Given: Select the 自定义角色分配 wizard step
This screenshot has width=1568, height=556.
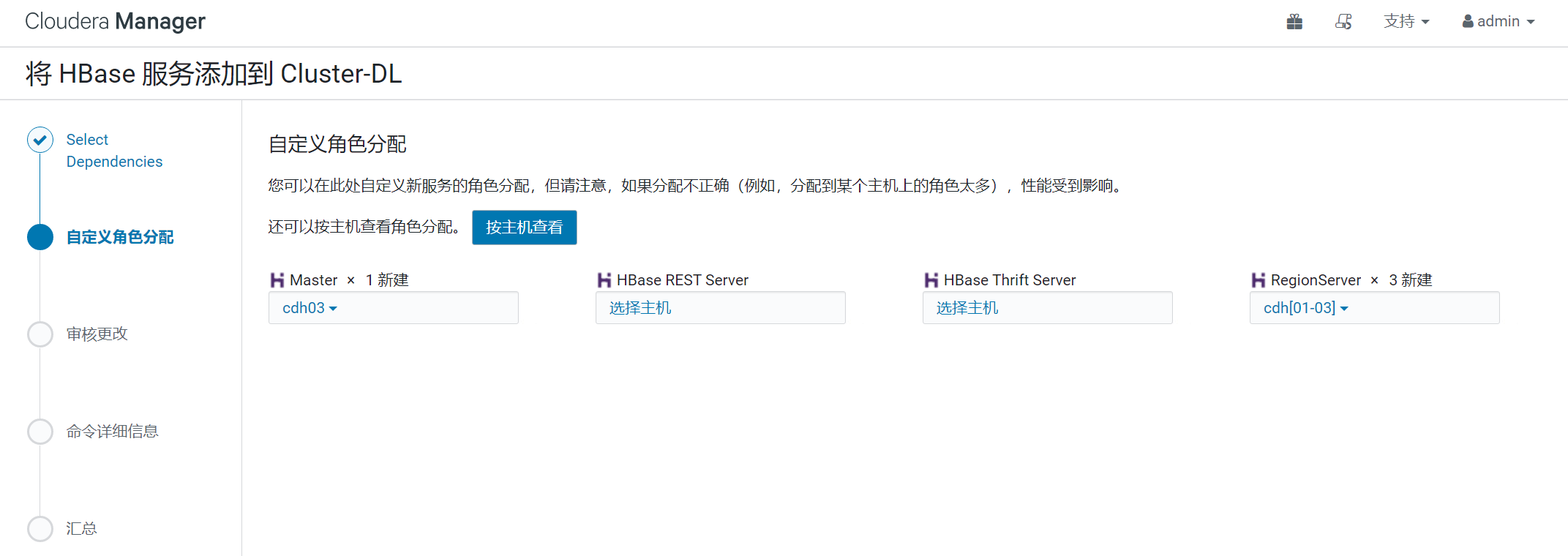Looking at the screenshot, I should coord(120,237).
